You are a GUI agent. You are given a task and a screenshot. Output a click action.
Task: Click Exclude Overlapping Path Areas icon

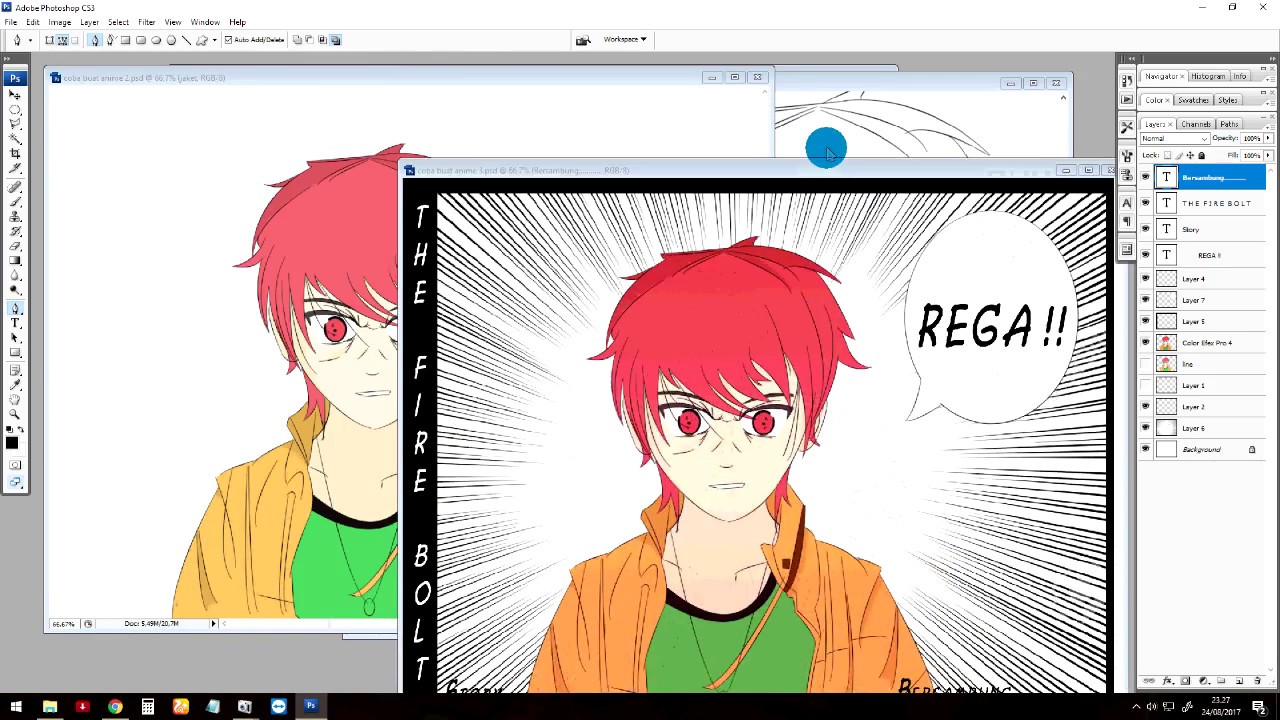point(335,40)
